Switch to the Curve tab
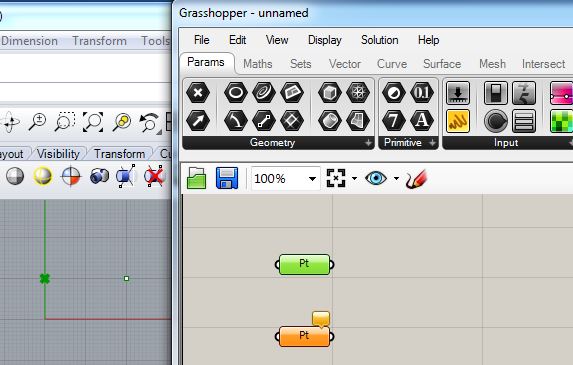The width and height of the screenshot is (573, 365). pos(392,64)
